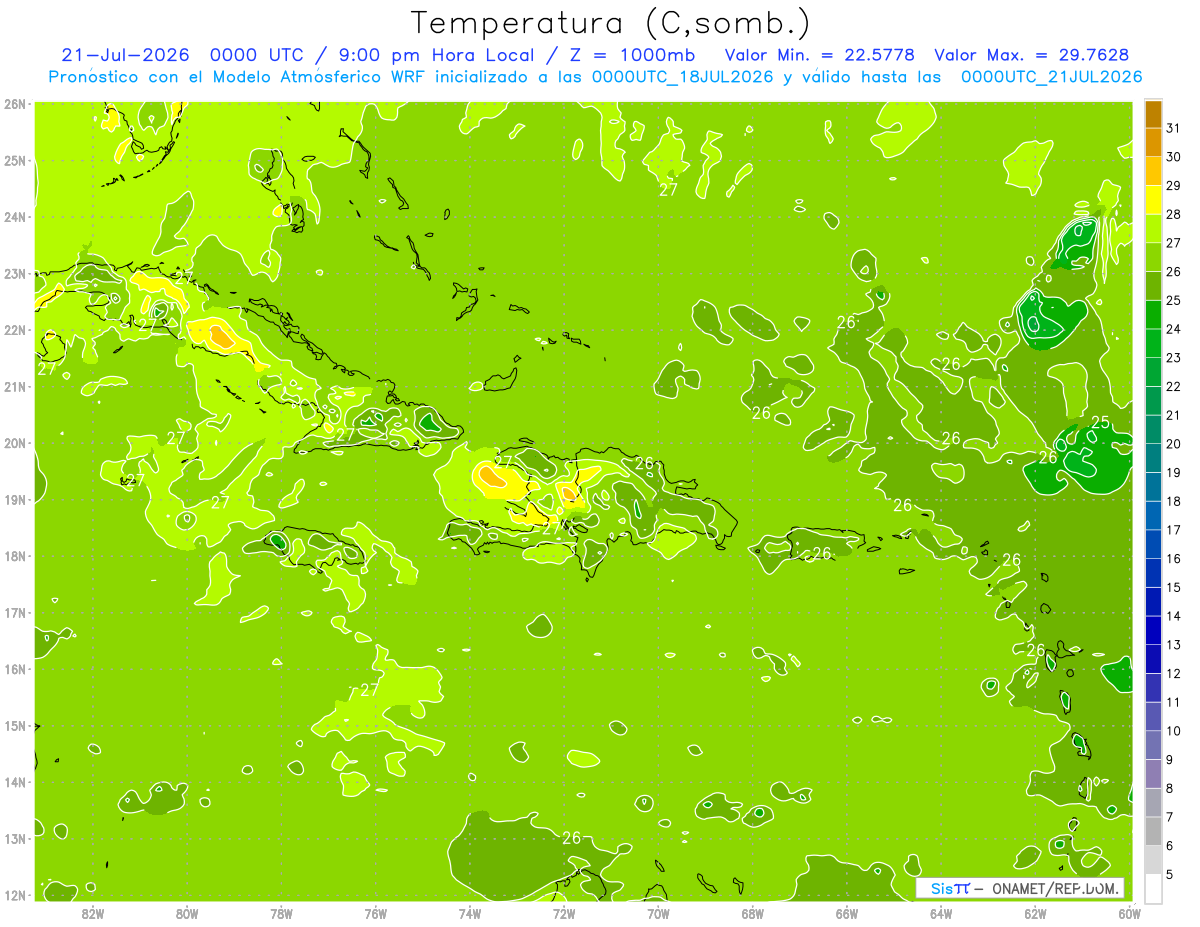Click the legend value "23"
Screen dimensions: 1200x927
click(x=1173, y=358)
